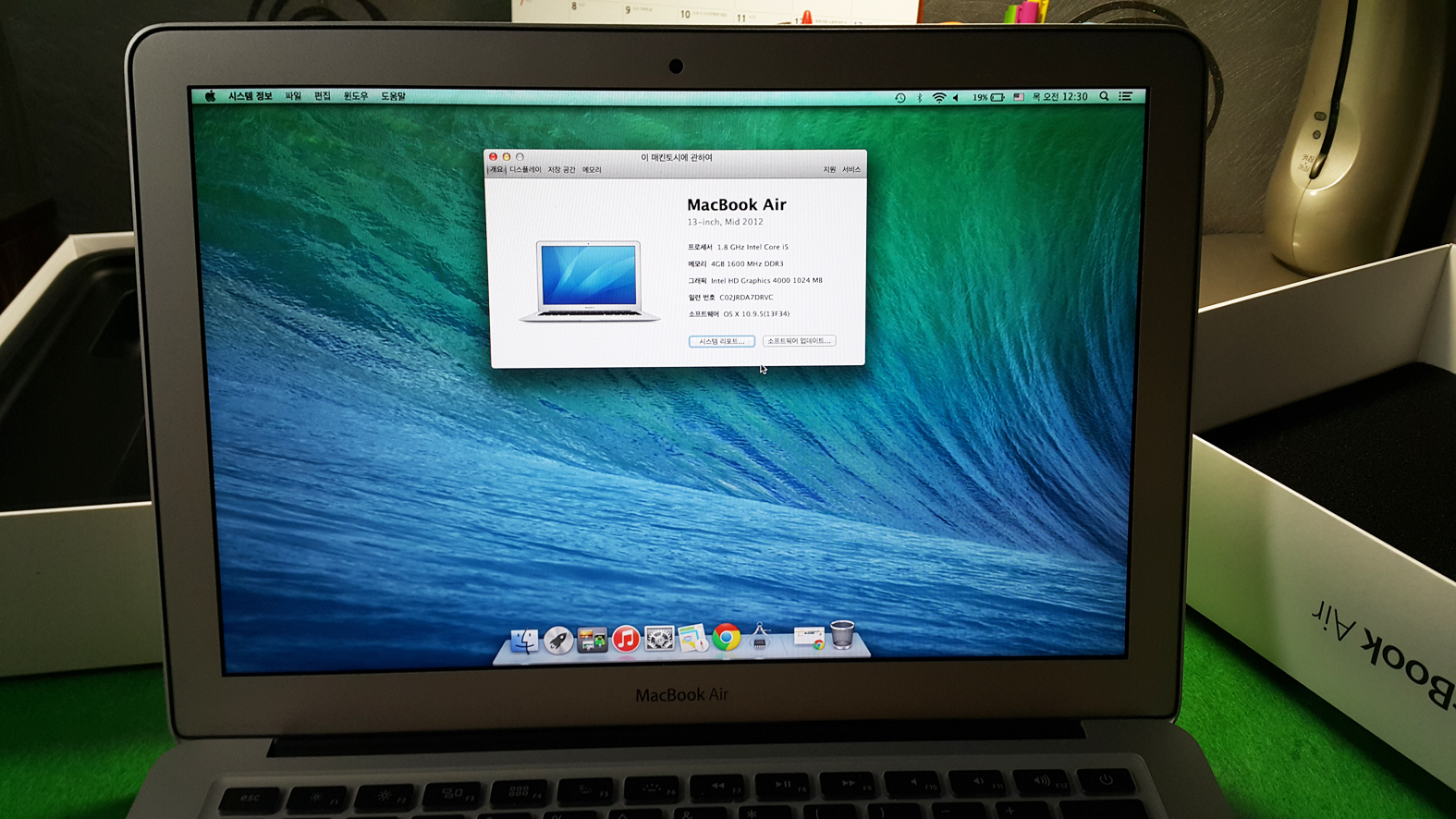Viewport: 1456px width, 819px height.
Task: Open Finder from the dock
Action: click(524, 640)
